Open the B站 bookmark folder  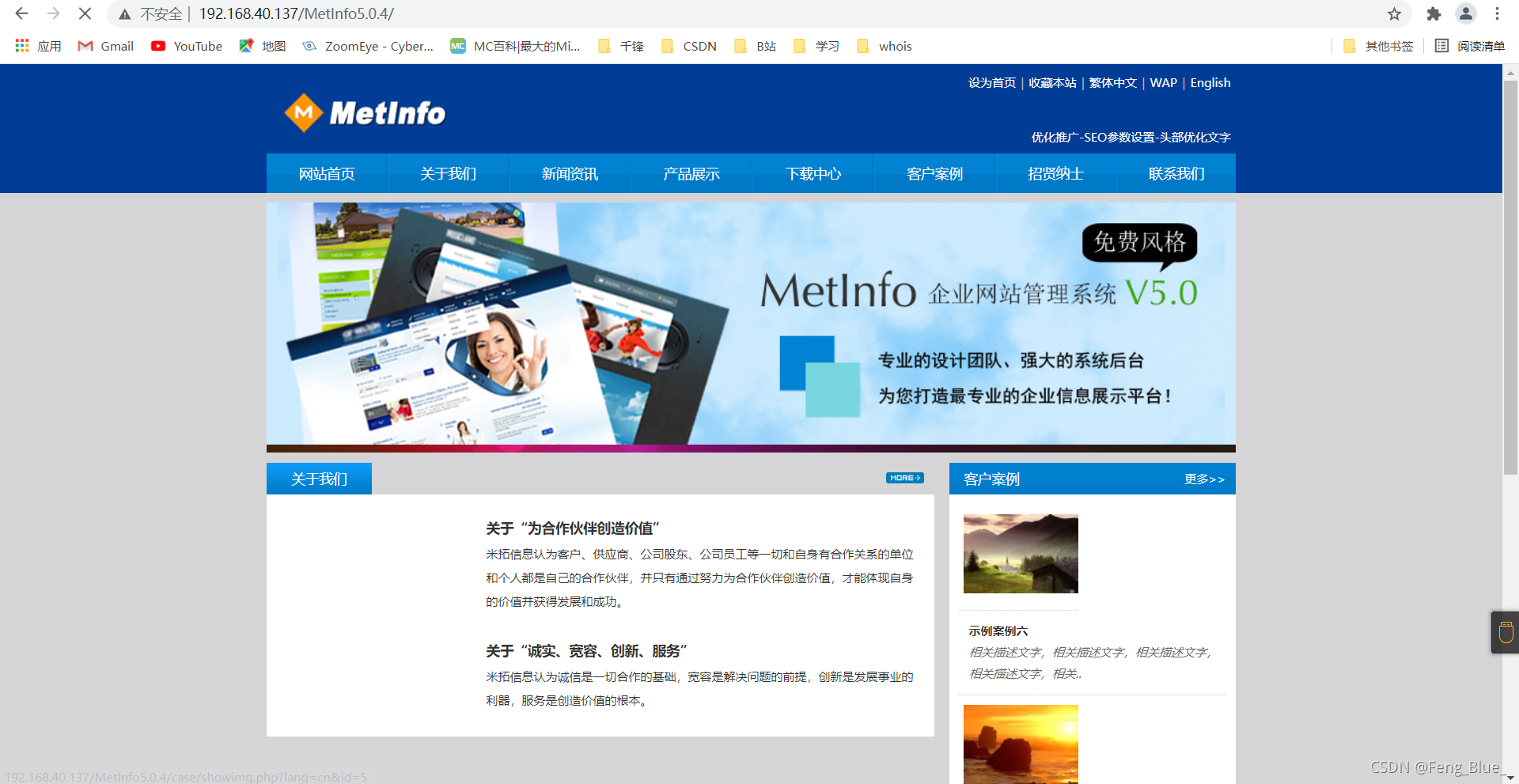tap(756, 46)
